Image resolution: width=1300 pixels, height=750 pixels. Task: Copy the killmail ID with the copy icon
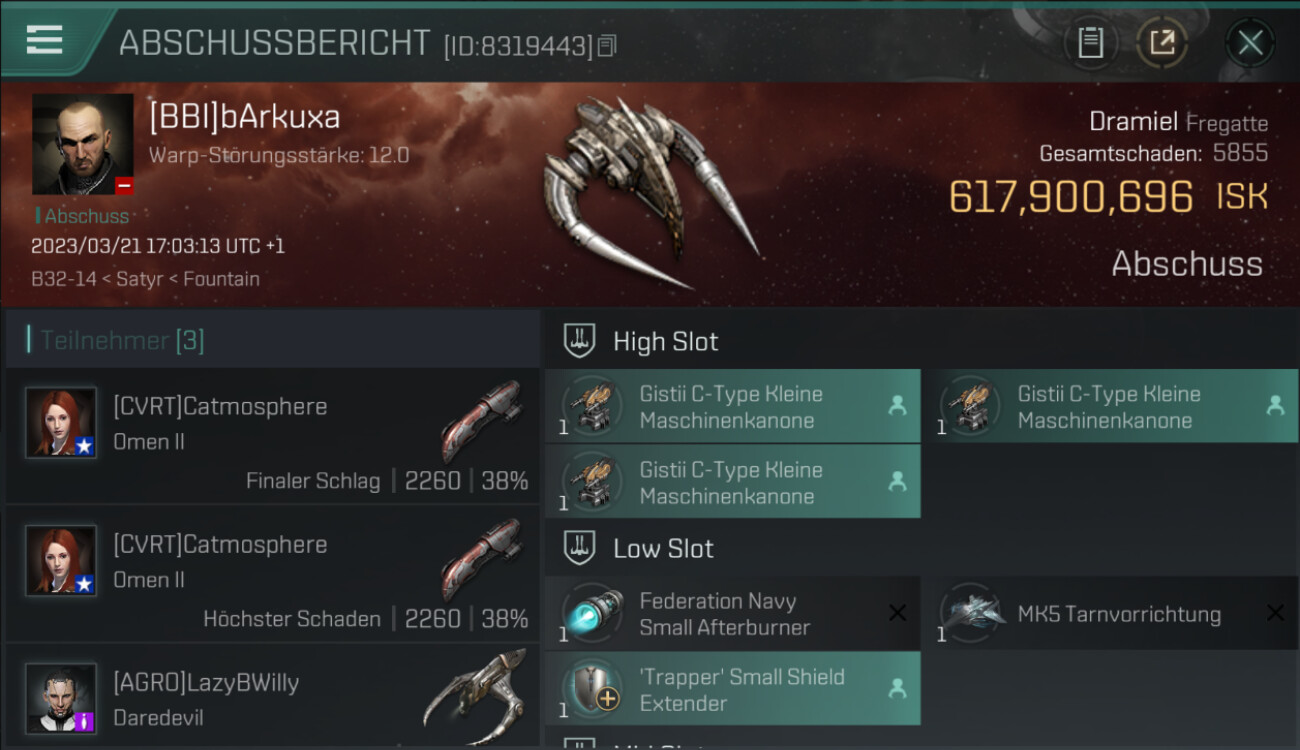click(607, 46)
